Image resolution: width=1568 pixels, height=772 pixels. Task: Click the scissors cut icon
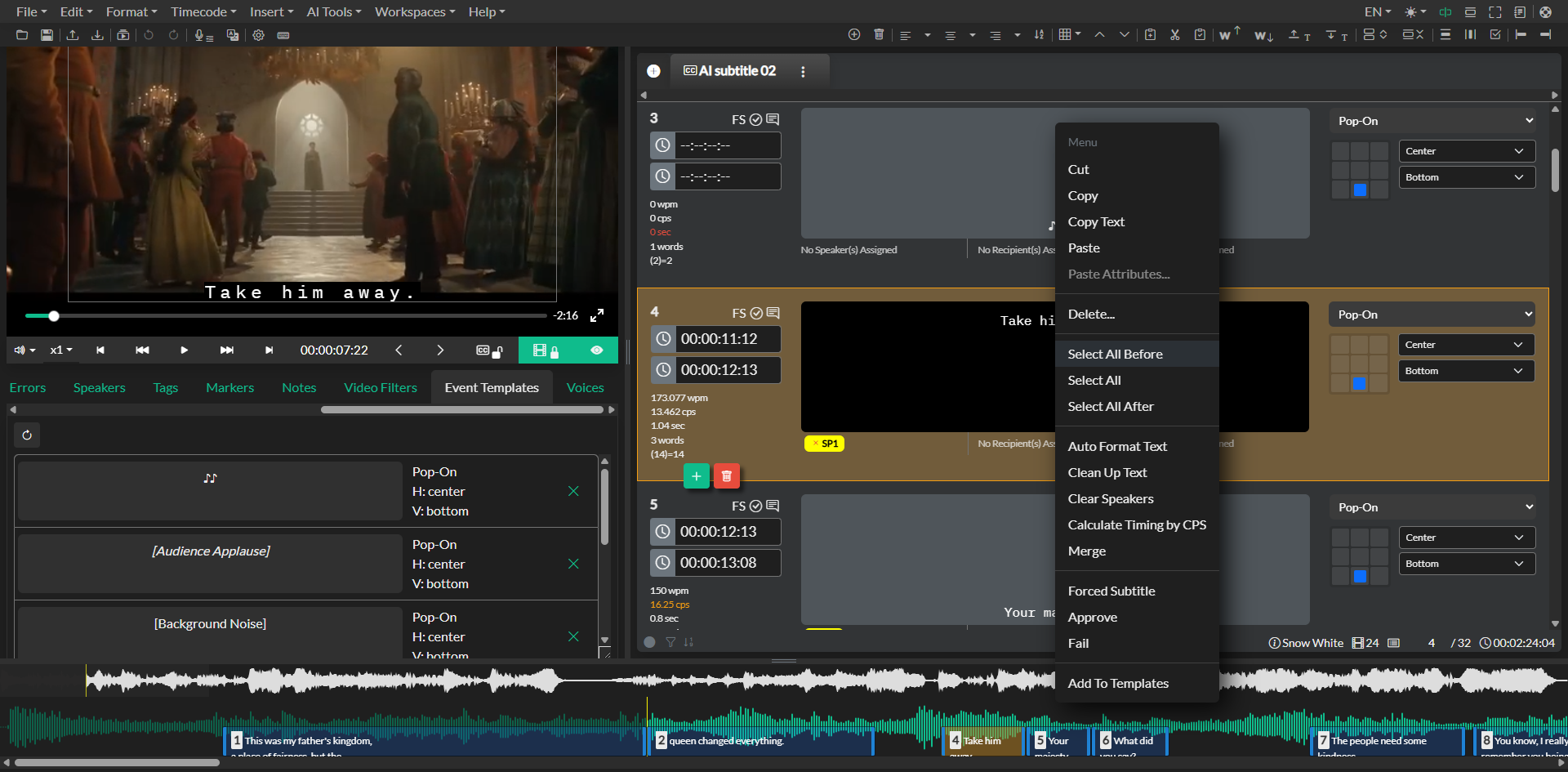click(x=1174, y=34)
